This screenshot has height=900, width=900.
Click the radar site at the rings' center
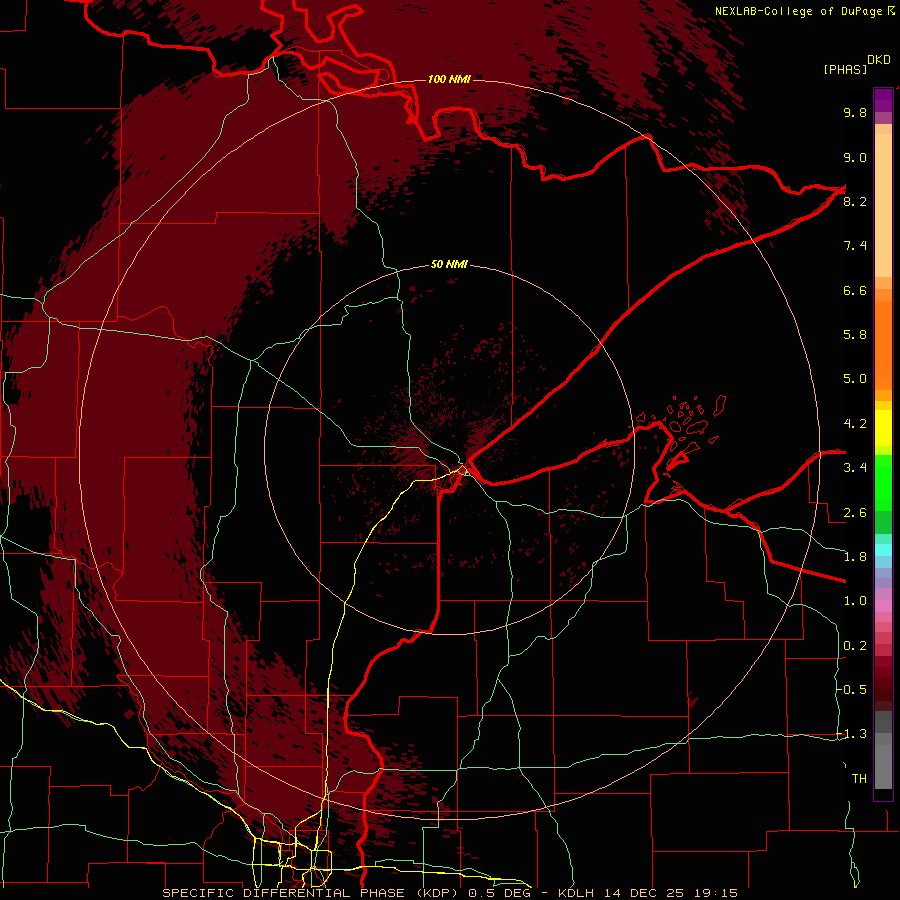[x=449, y=450]
